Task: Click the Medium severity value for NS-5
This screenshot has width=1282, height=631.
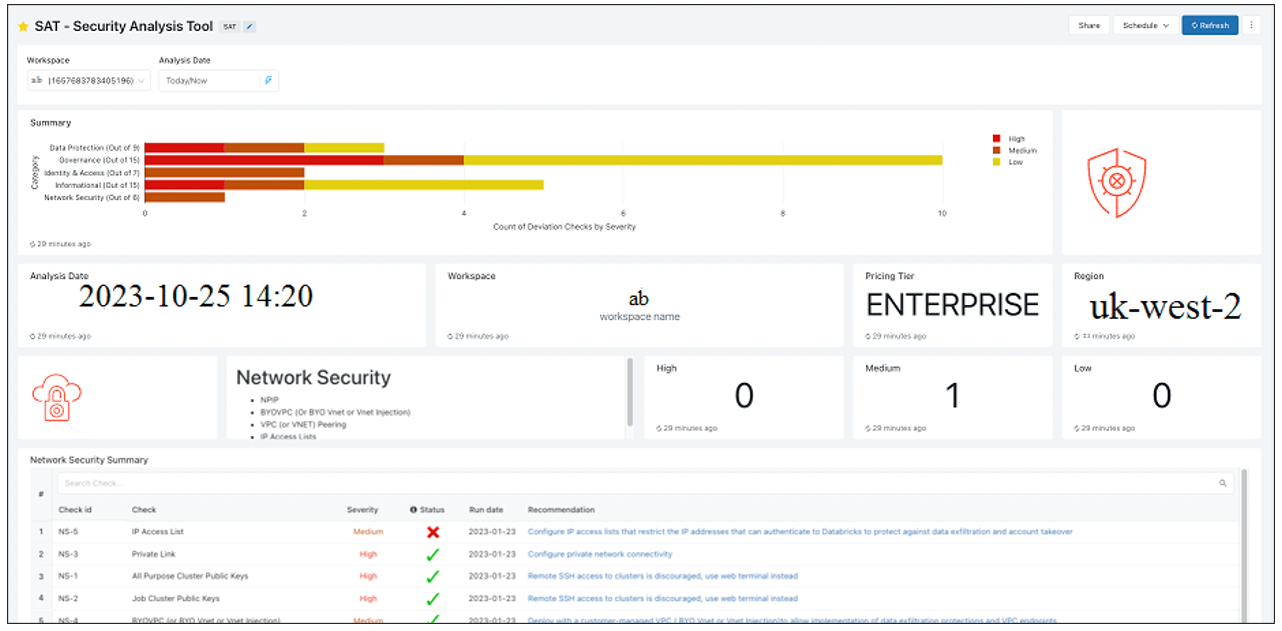Action: pos(368,532)
